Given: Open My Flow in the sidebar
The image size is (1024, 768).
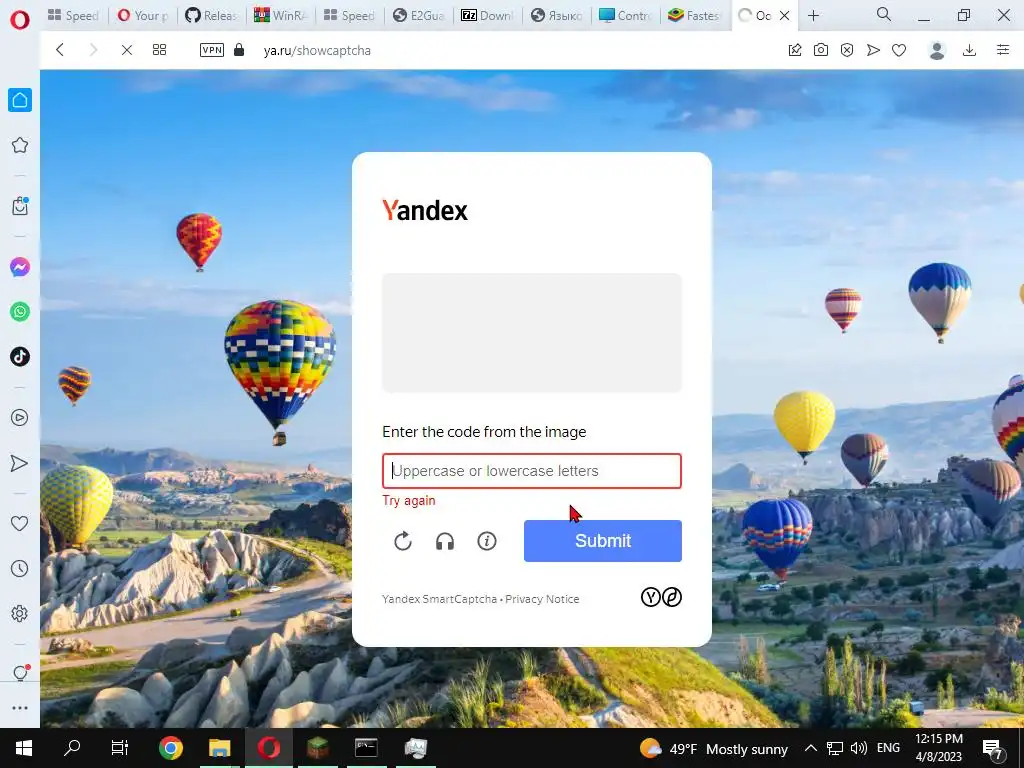Looking at the screenshot, I should pos(20,463).
